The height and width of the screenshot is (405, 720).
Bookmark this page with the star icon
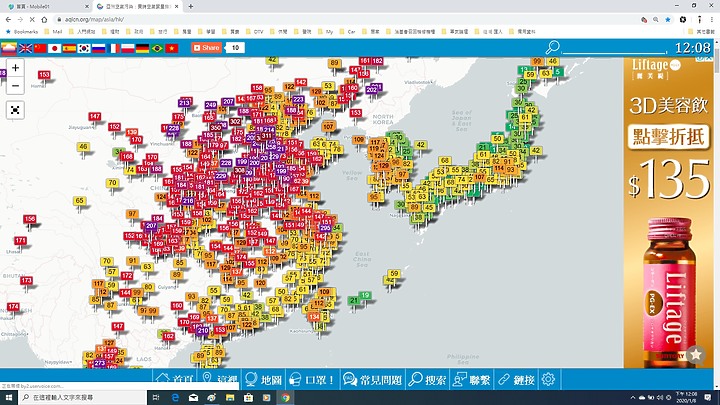668,19
